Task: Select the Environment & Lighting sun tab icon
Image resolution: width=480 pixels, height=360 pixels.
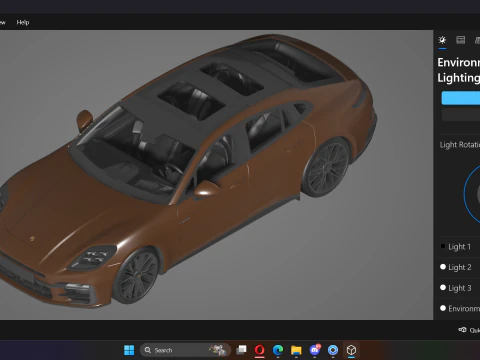Action: [442, 40]
